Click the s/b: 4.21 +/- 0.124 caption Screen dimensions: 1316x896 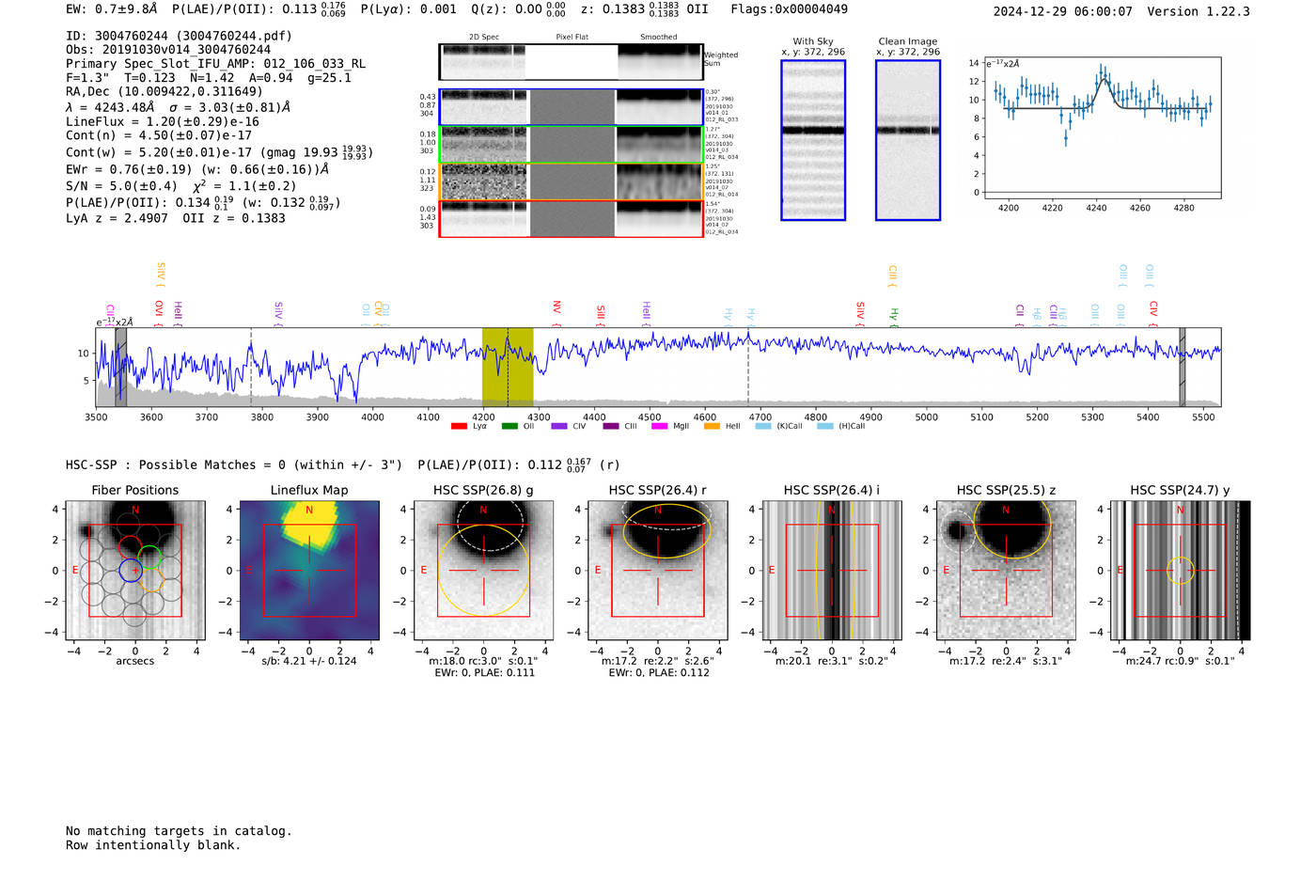click(309, 661)
